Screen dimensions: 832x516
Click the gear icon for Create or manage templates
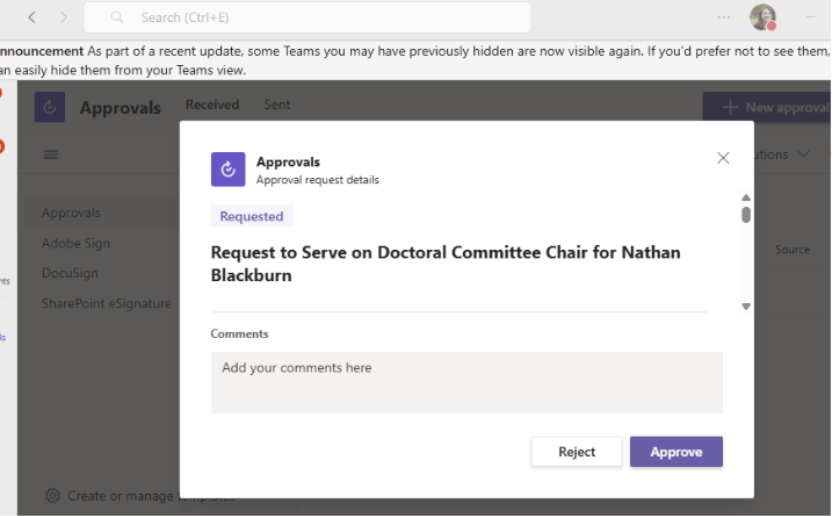[x=53, y=496]
